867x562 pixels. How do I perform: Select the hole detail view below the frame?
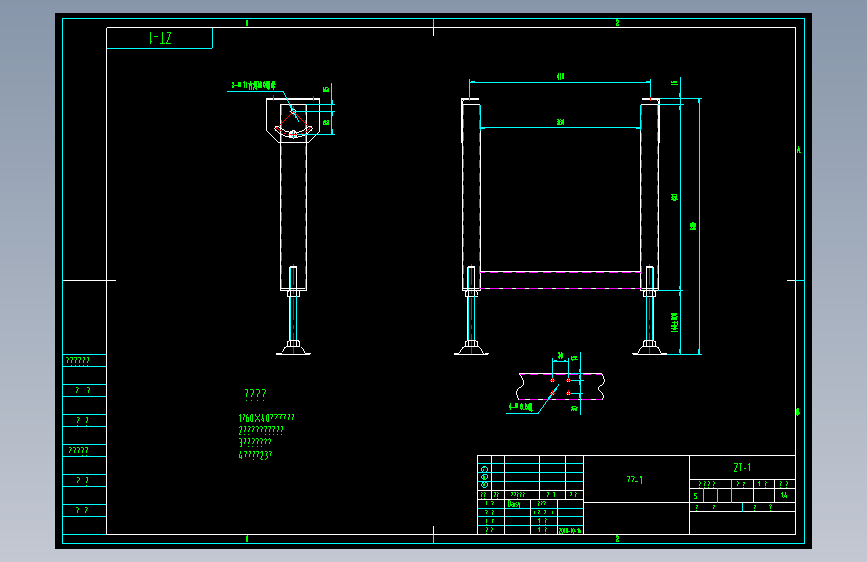560,386
